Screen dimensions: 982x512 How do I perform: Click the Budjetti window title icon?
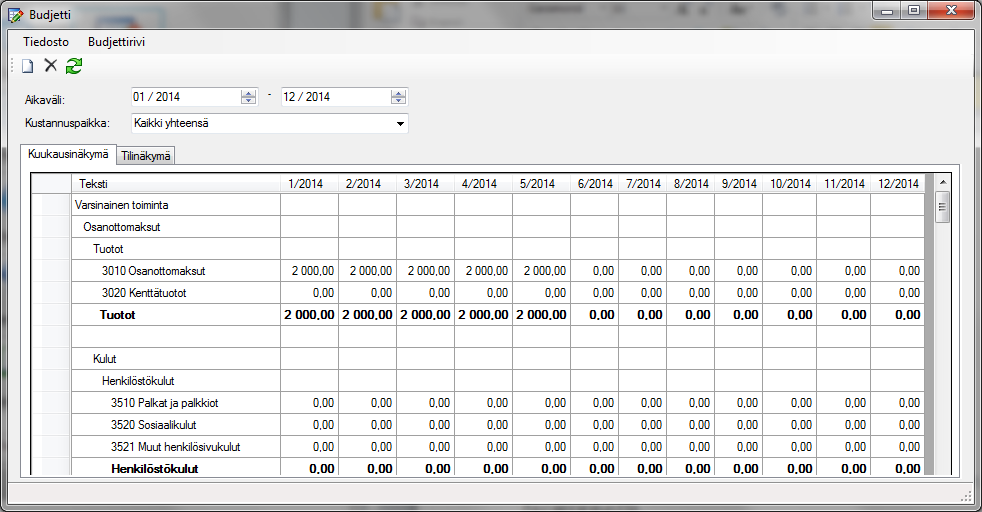pos(16,15)
